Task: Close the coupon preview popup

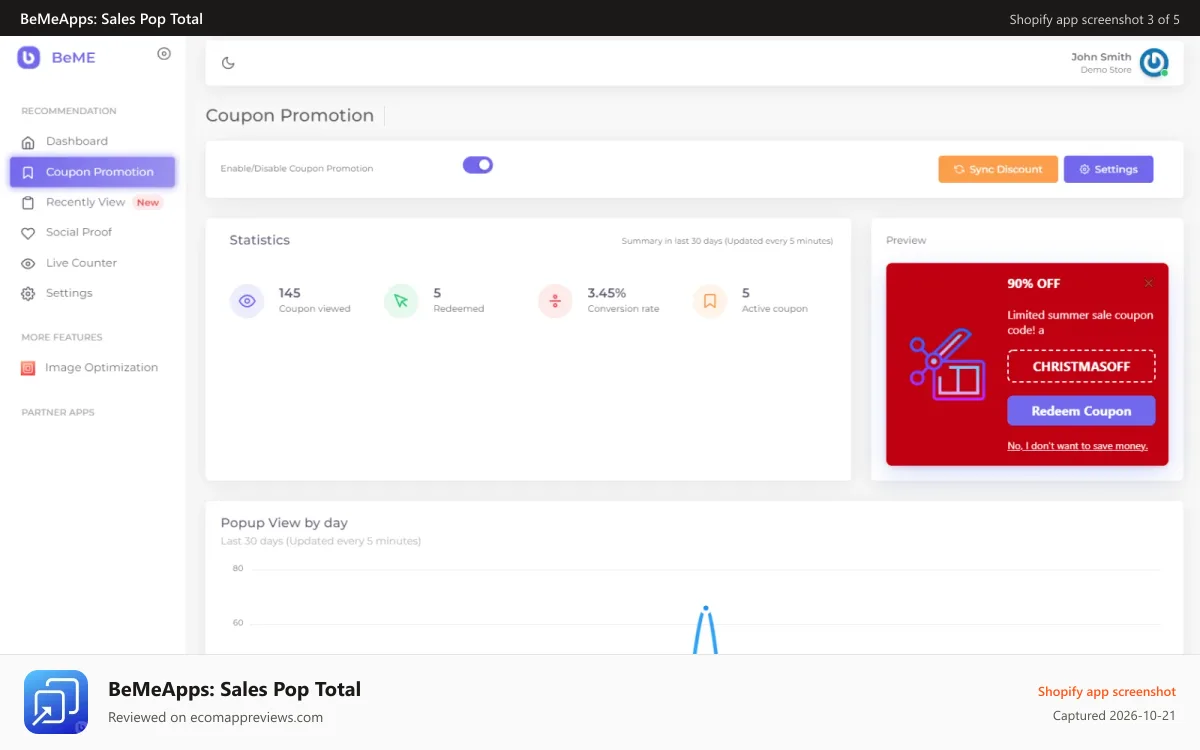Action: click(x=1149, y=283)
